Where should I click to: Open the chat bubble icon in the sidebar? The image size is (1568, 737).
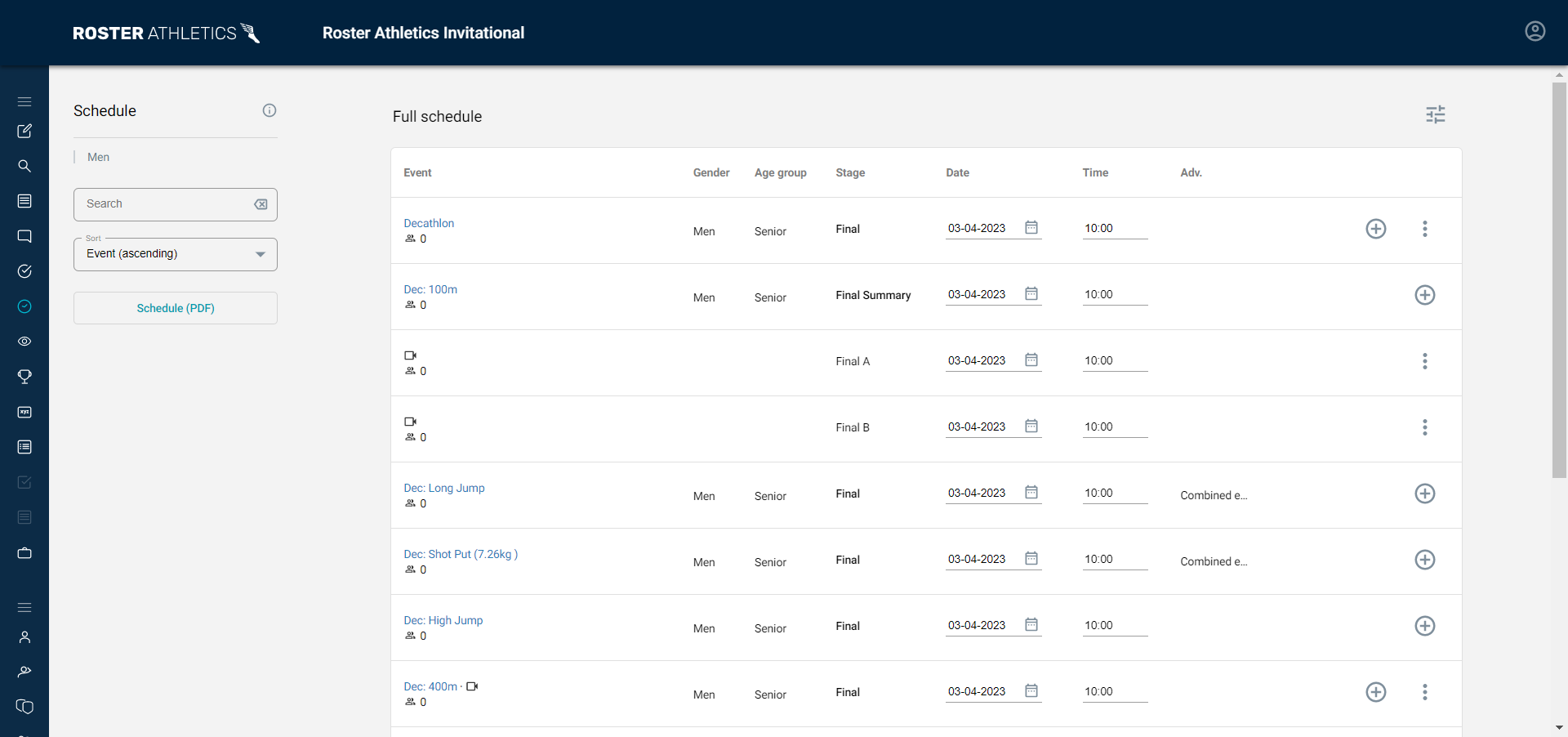24,236
